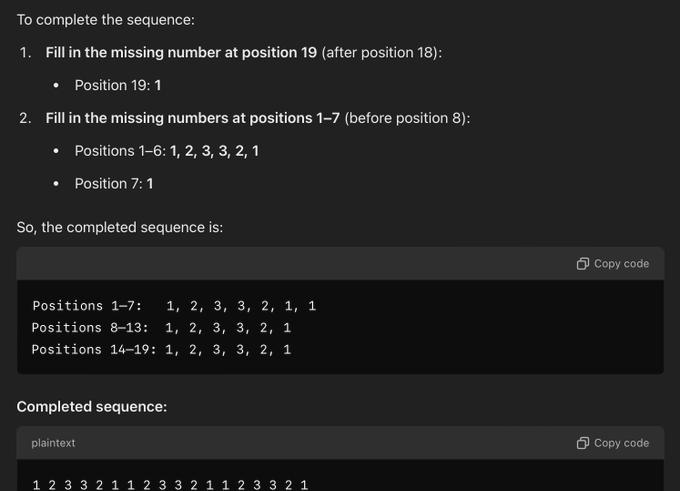Click the copy icon above the Positions code block
Screen dimensions: 680x491
click(x=582, y=264)
